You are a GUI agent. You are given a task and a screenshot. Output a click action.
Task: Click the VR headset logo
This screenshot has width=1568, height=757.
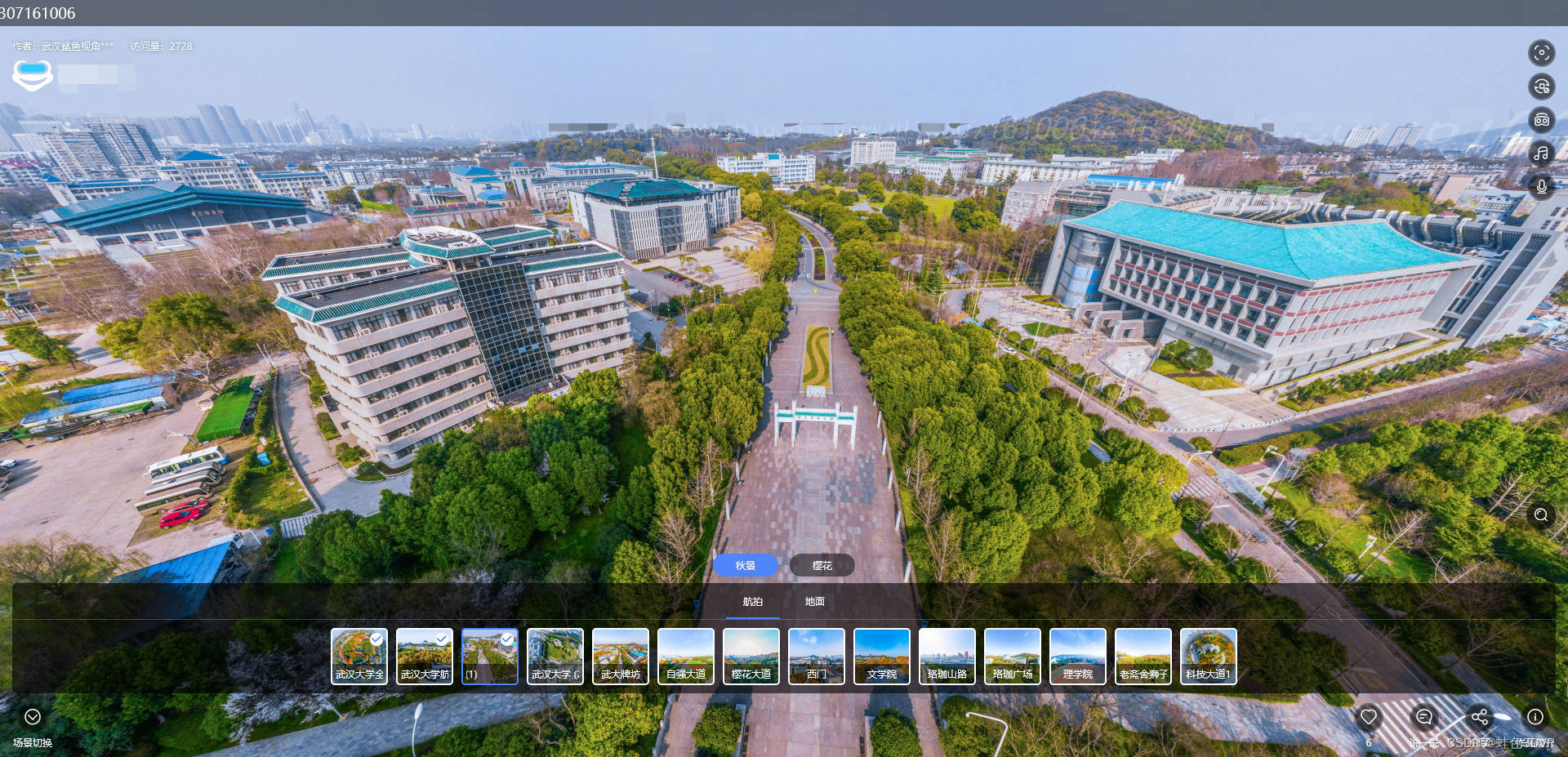point(33,75)
